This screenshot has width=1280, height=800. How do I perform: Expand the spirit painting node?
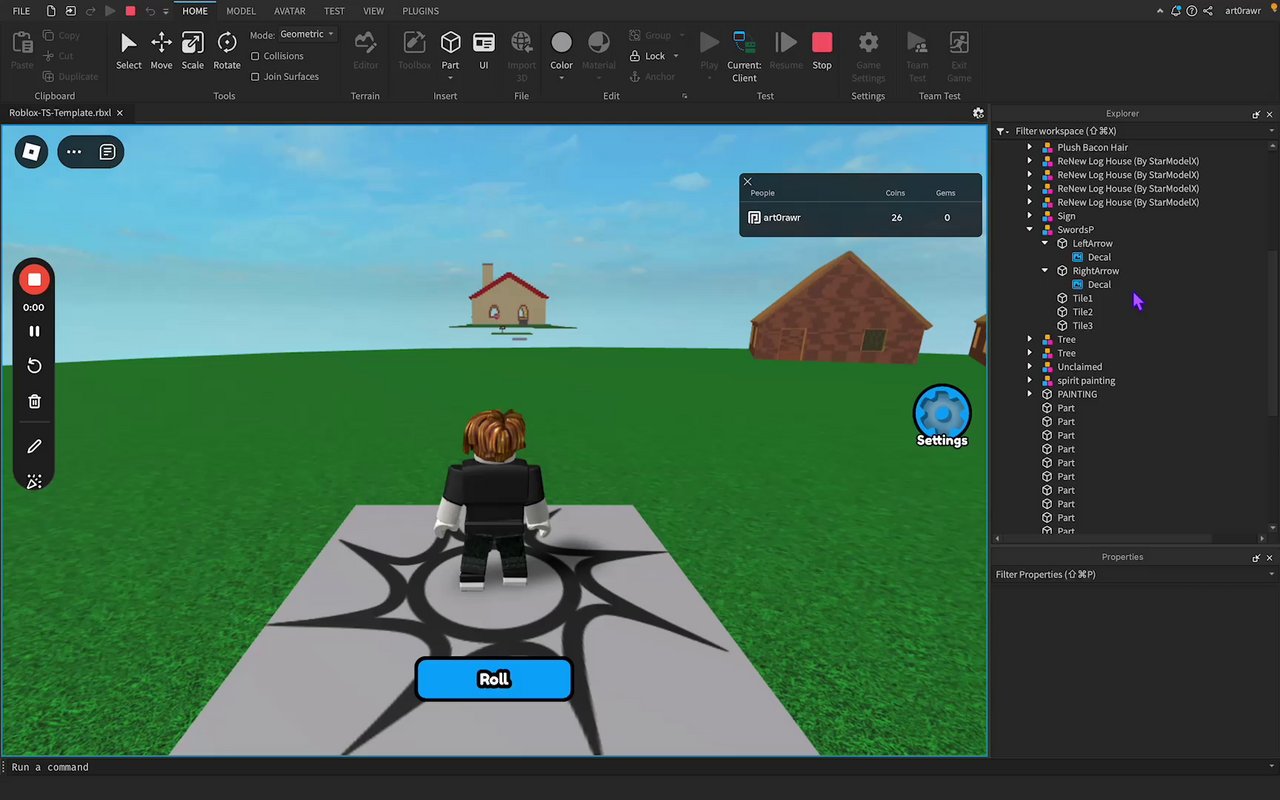(x=1030, y=380)
